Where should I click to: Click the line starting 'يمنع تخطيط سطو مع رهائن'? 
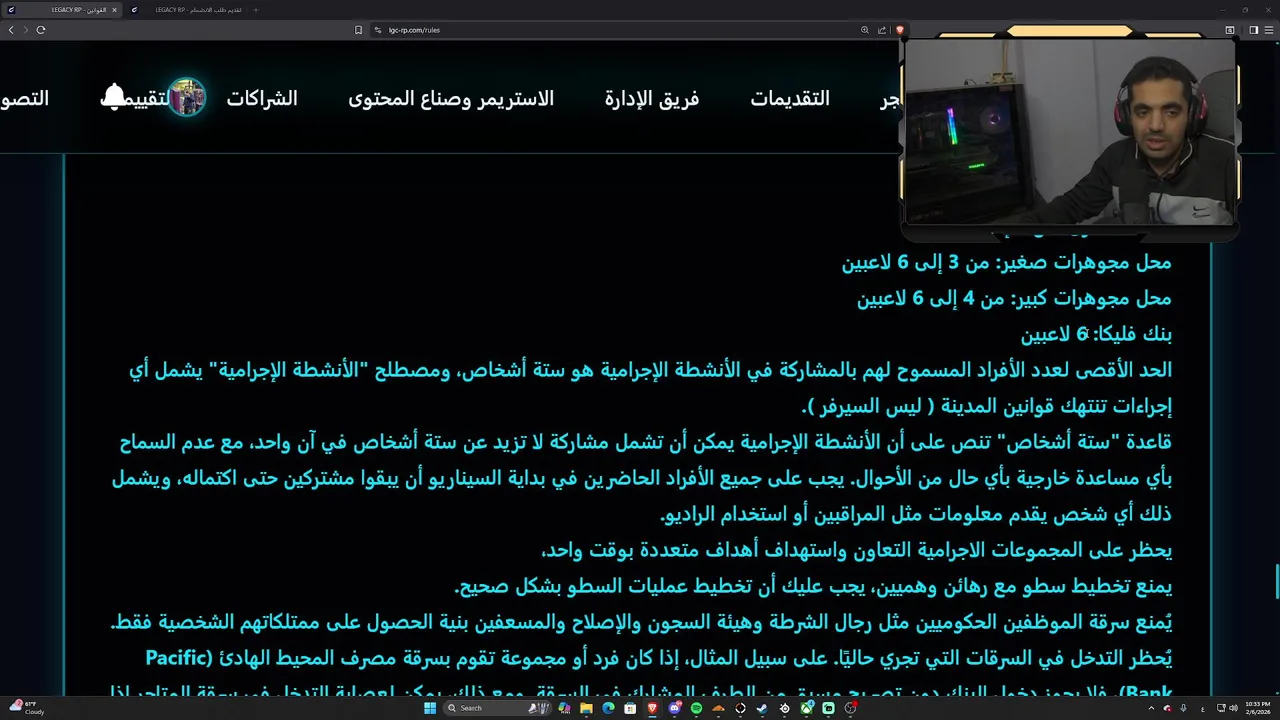(813, 586)
